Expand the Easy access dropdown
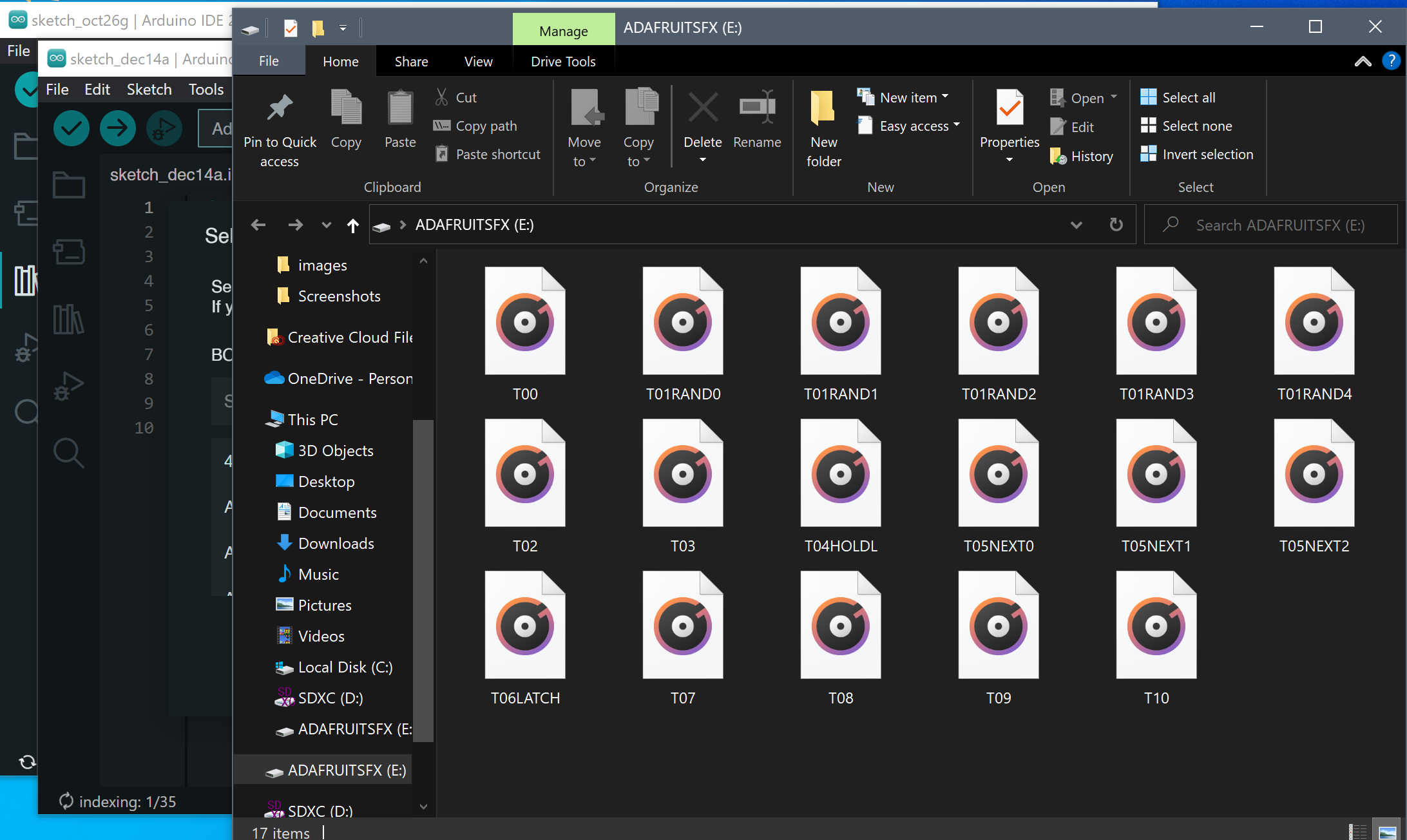The image size is (1407, 840). point(908,126)
